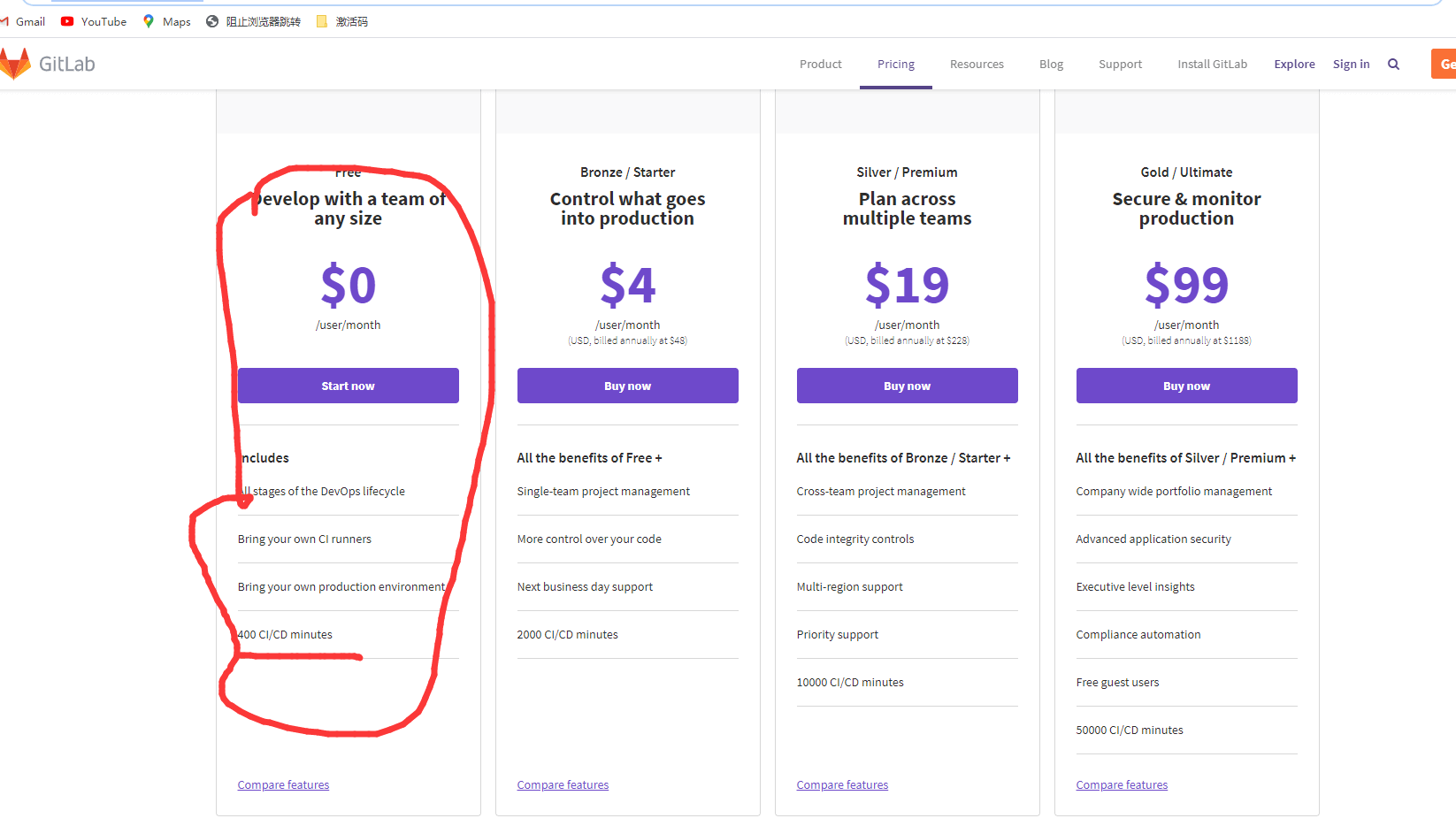Open the 激活码 bookmark folder
This screenshot has width=1456, height=826.
click(x=342, y=21)
